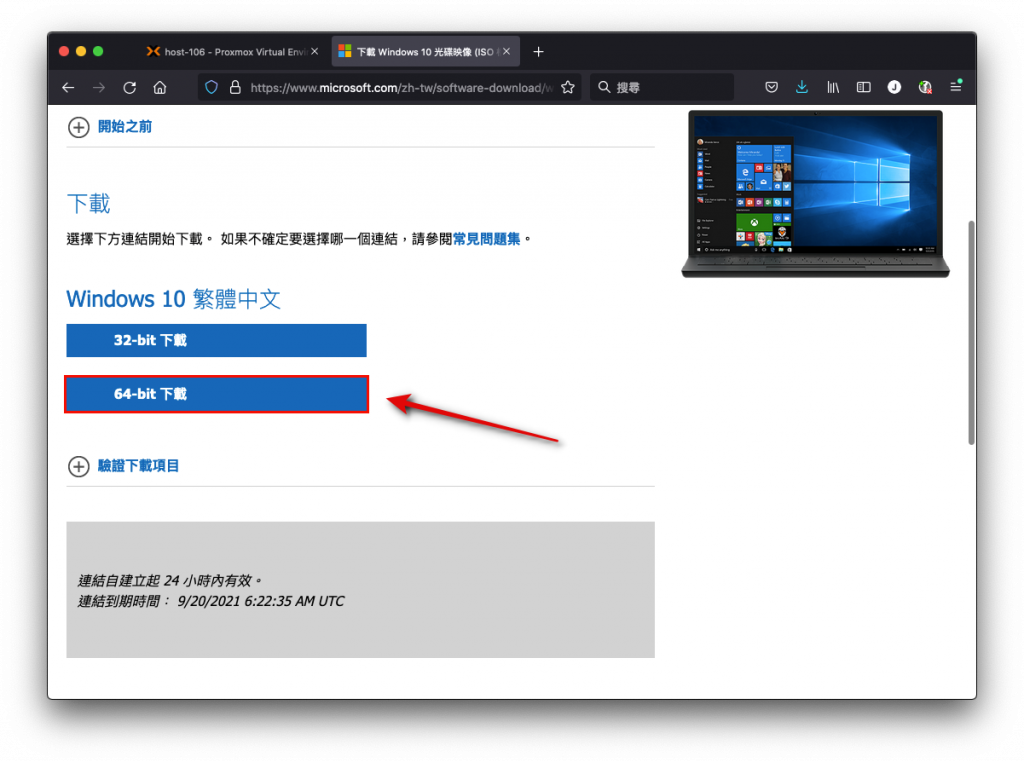
Task: Click the 64-bit 下載 button
Action: (216, 394)
